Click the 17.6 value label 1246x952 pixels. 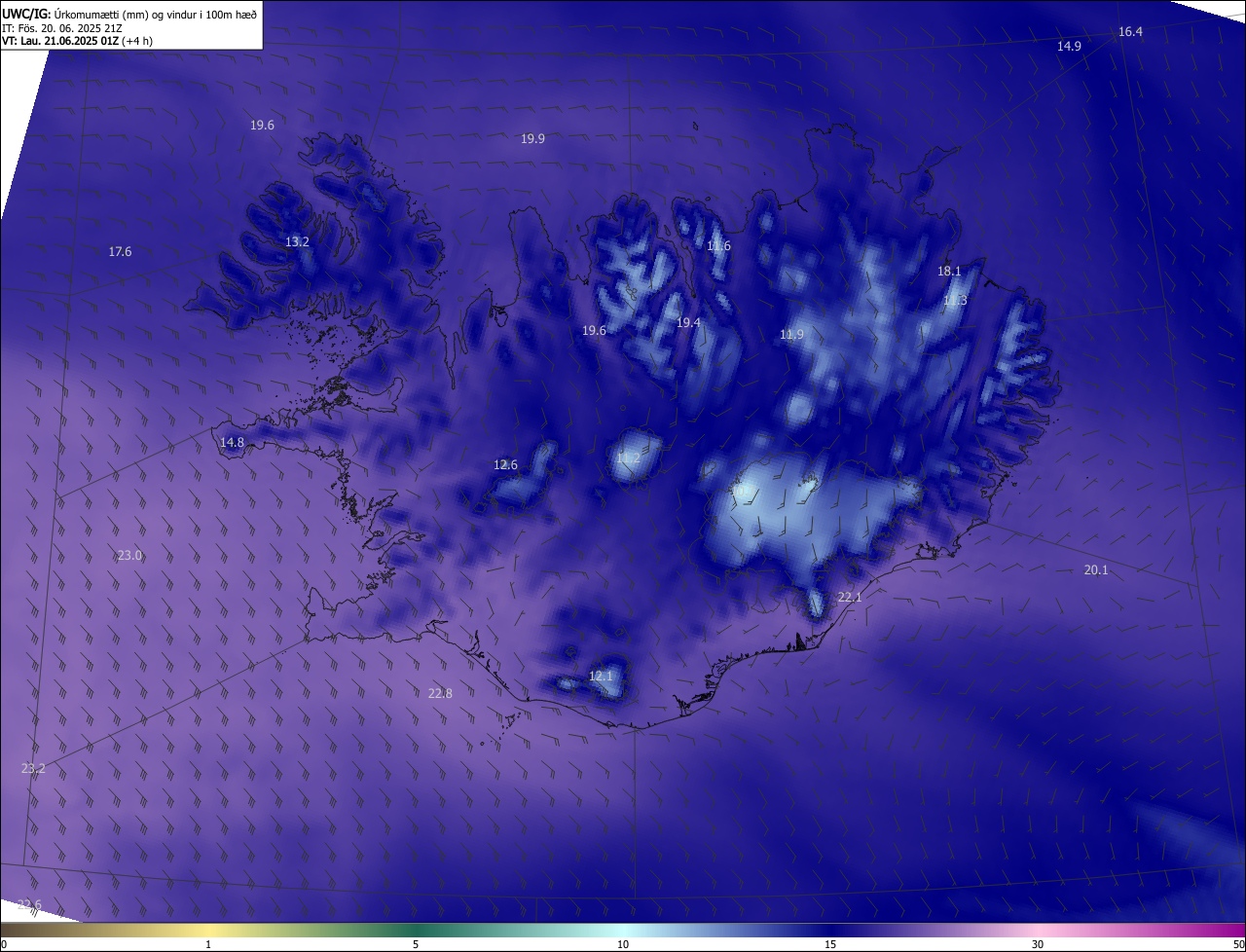[x=120, y=252]
